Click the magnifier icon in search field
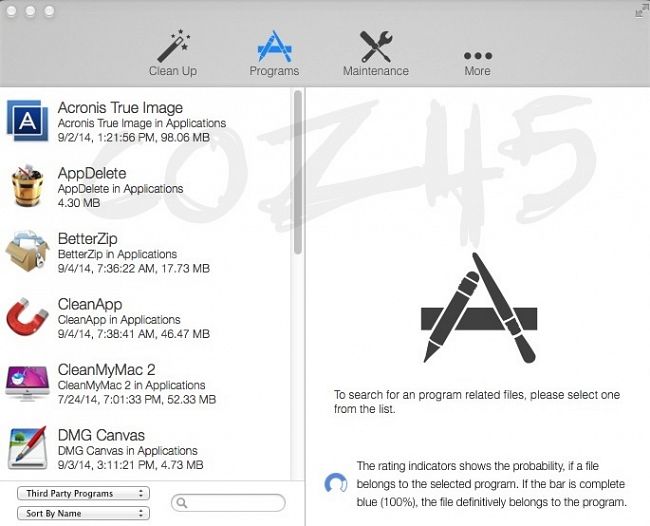The height and width of the screenshot is (526, 650). coord(182,503)
